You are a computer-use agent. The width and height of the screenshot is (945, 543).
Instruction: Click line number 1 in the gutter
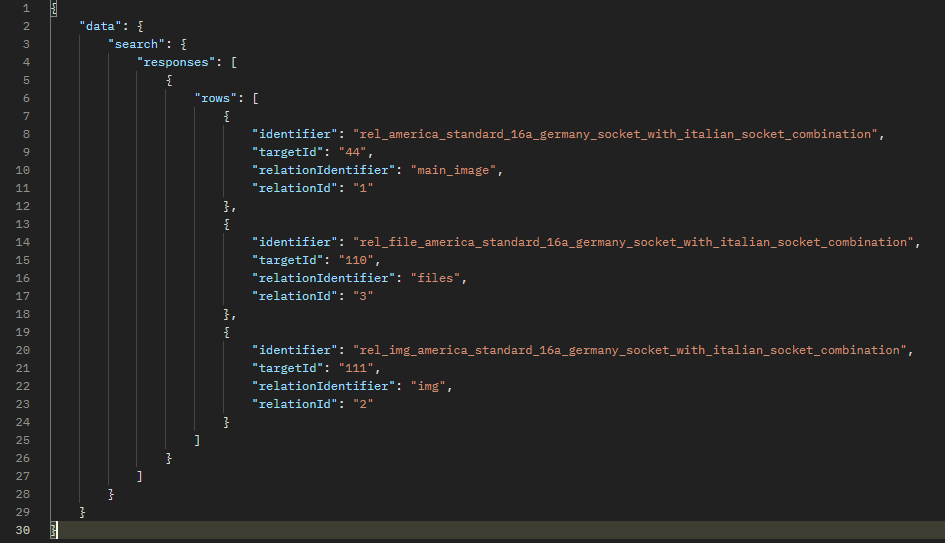[26, 8]
